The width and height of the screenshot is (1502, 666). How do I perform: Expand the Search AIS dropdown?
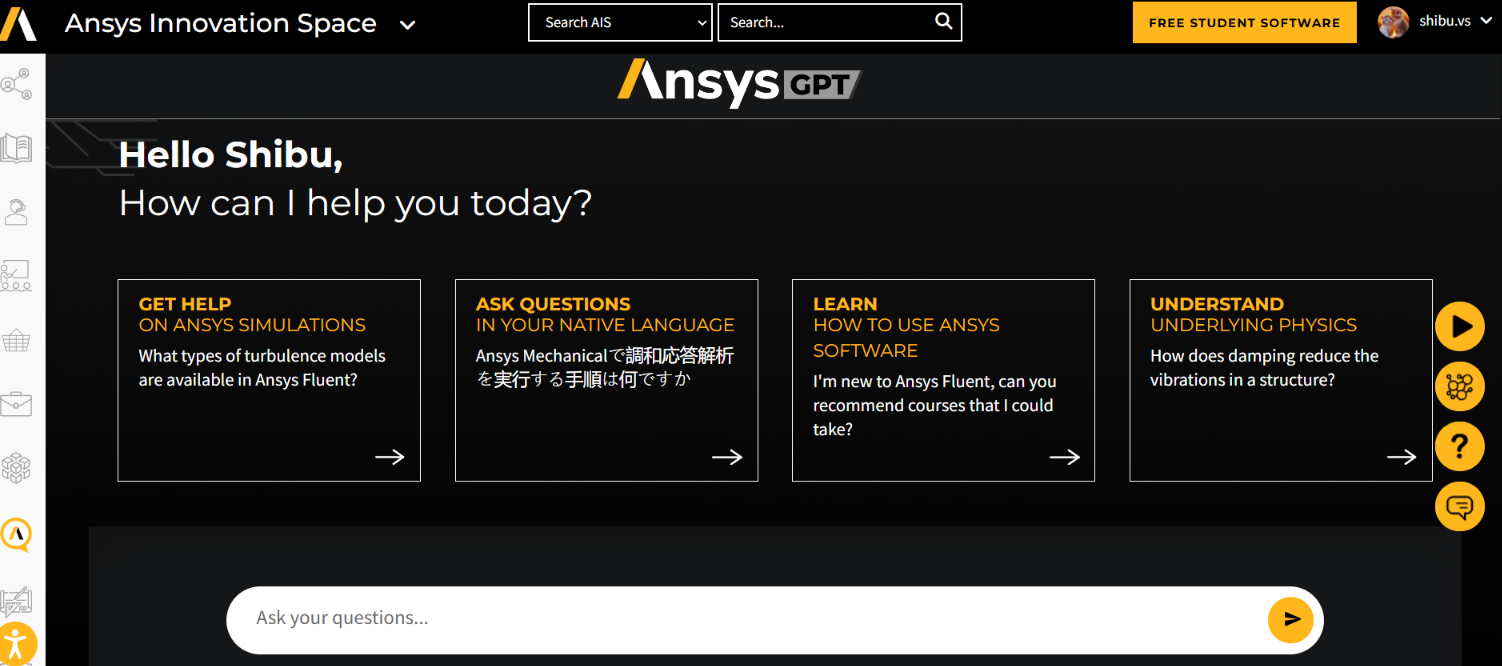pos(620,22)
